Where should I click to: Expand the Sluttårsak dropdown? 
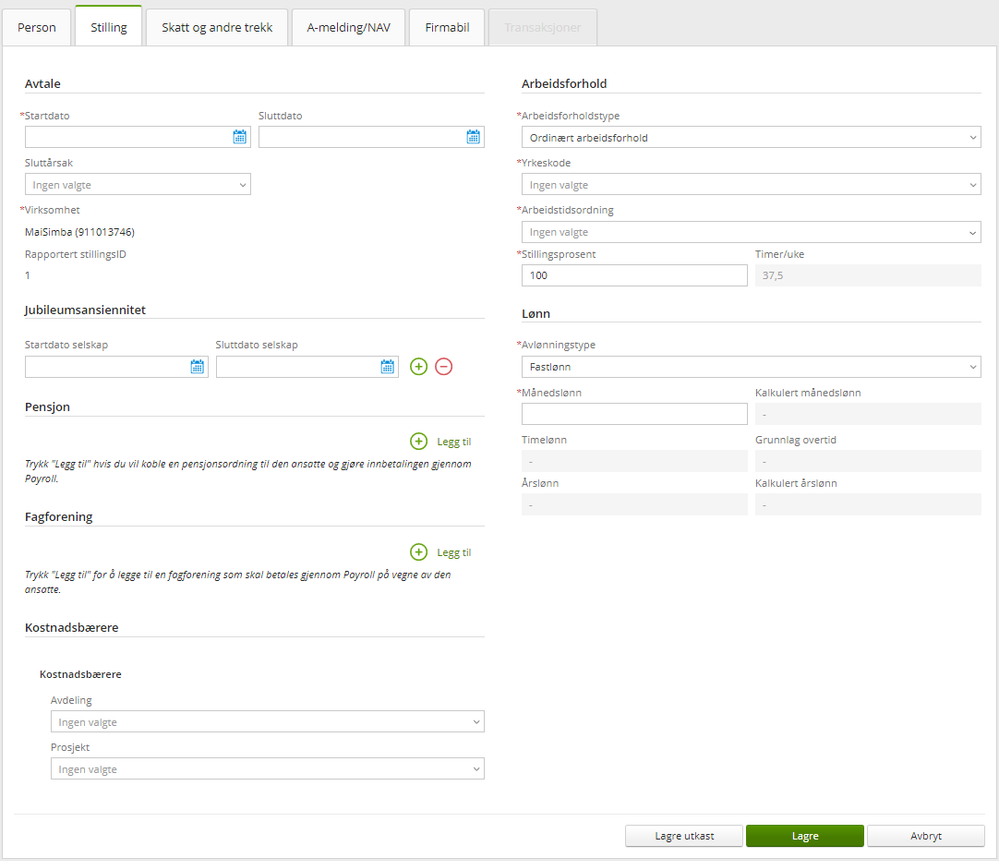click(x=138, y=184)
